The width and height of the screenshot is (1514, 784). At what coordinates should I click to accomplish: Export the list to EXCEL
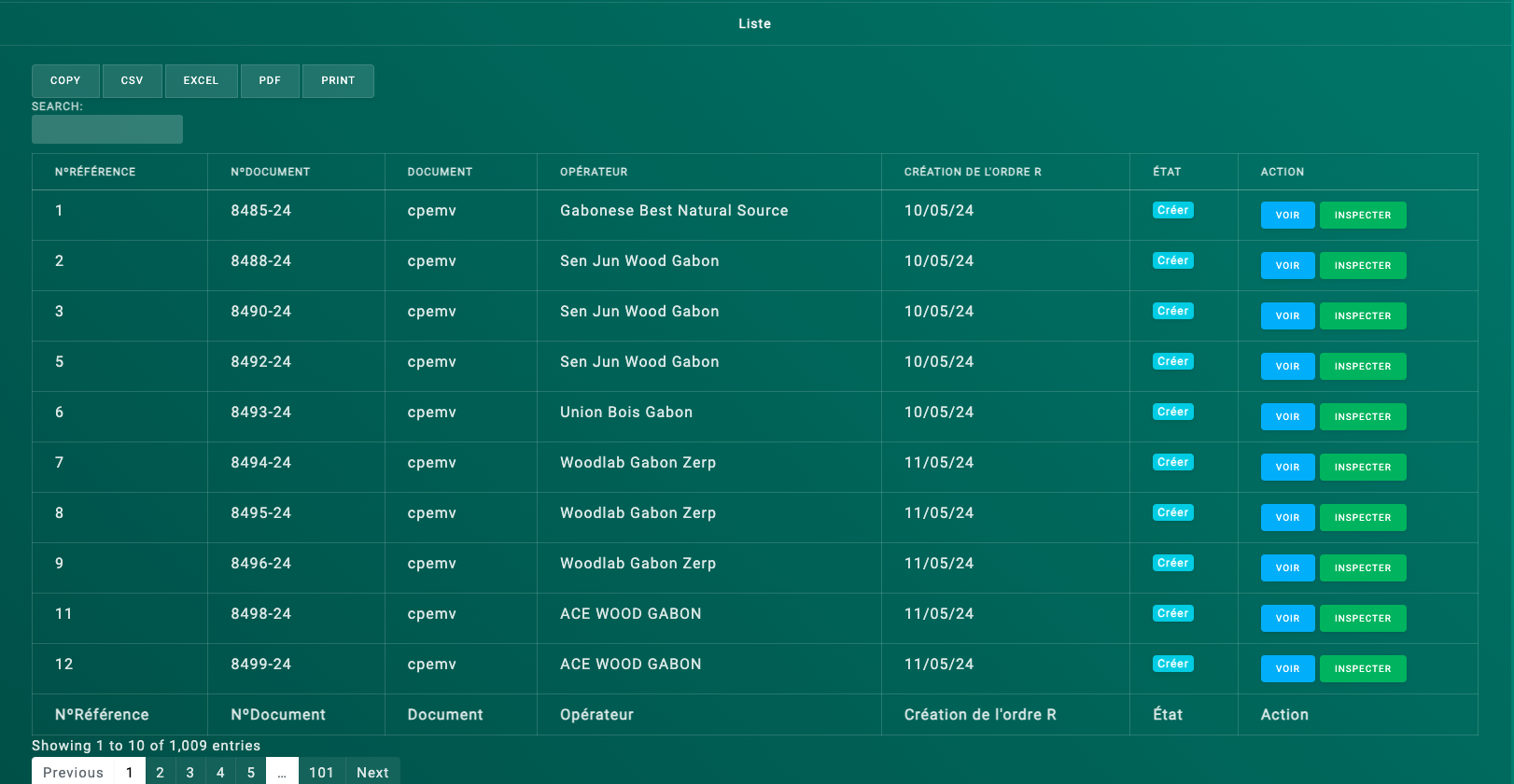(201, 81)
